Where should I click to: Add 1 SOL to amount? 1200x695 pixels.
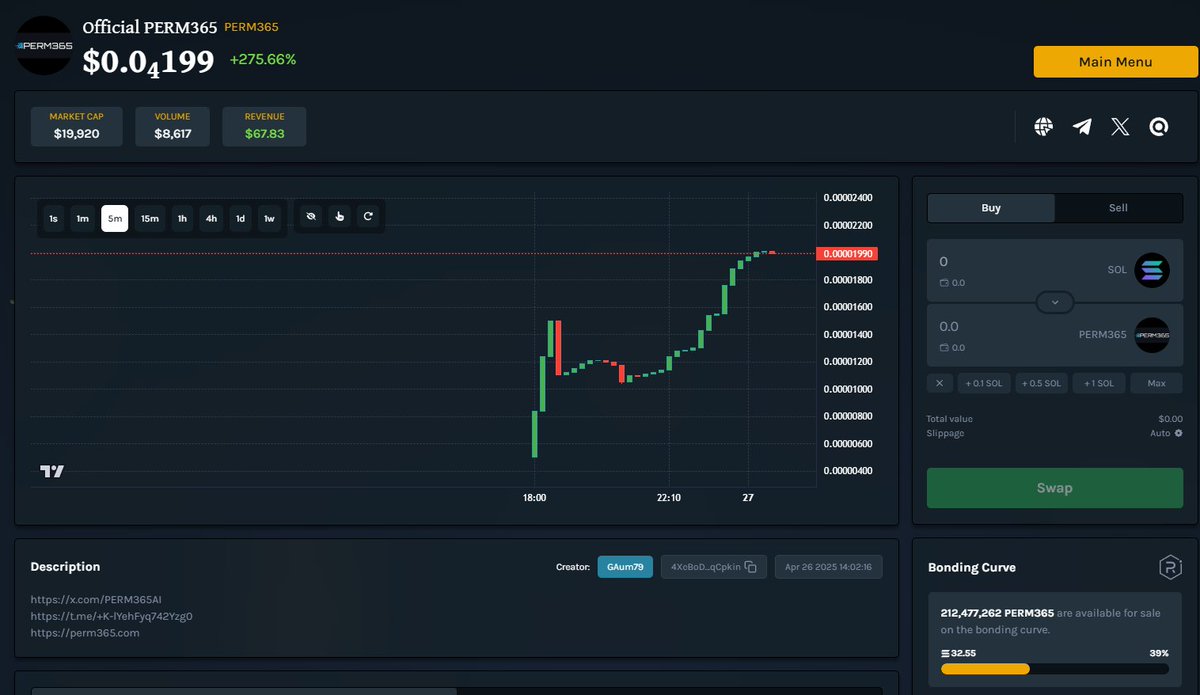click(1098, 383)
